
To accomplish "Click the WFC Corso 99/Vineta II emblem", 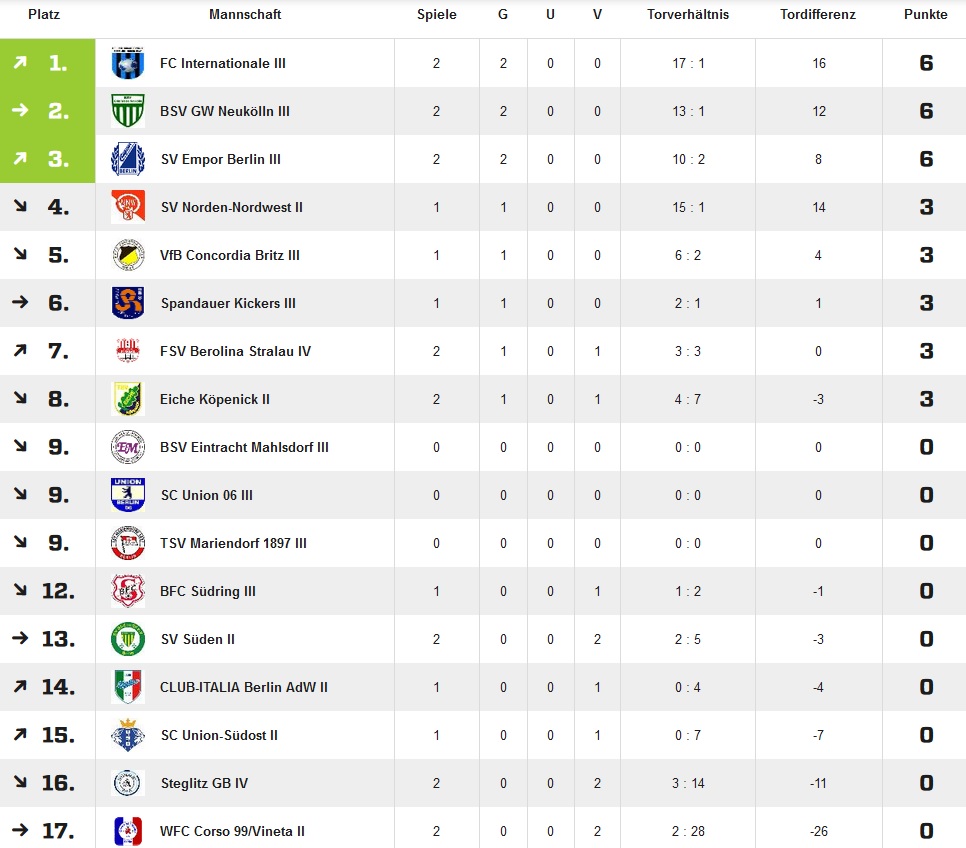I will 128,830.
